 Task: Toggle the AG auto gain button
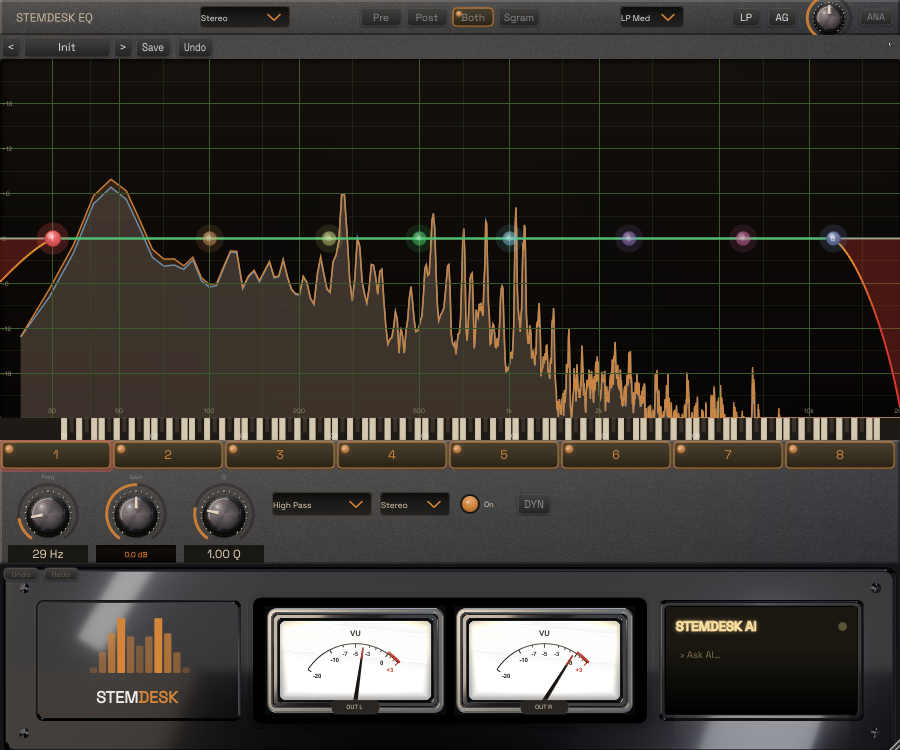tap(782, 18)
